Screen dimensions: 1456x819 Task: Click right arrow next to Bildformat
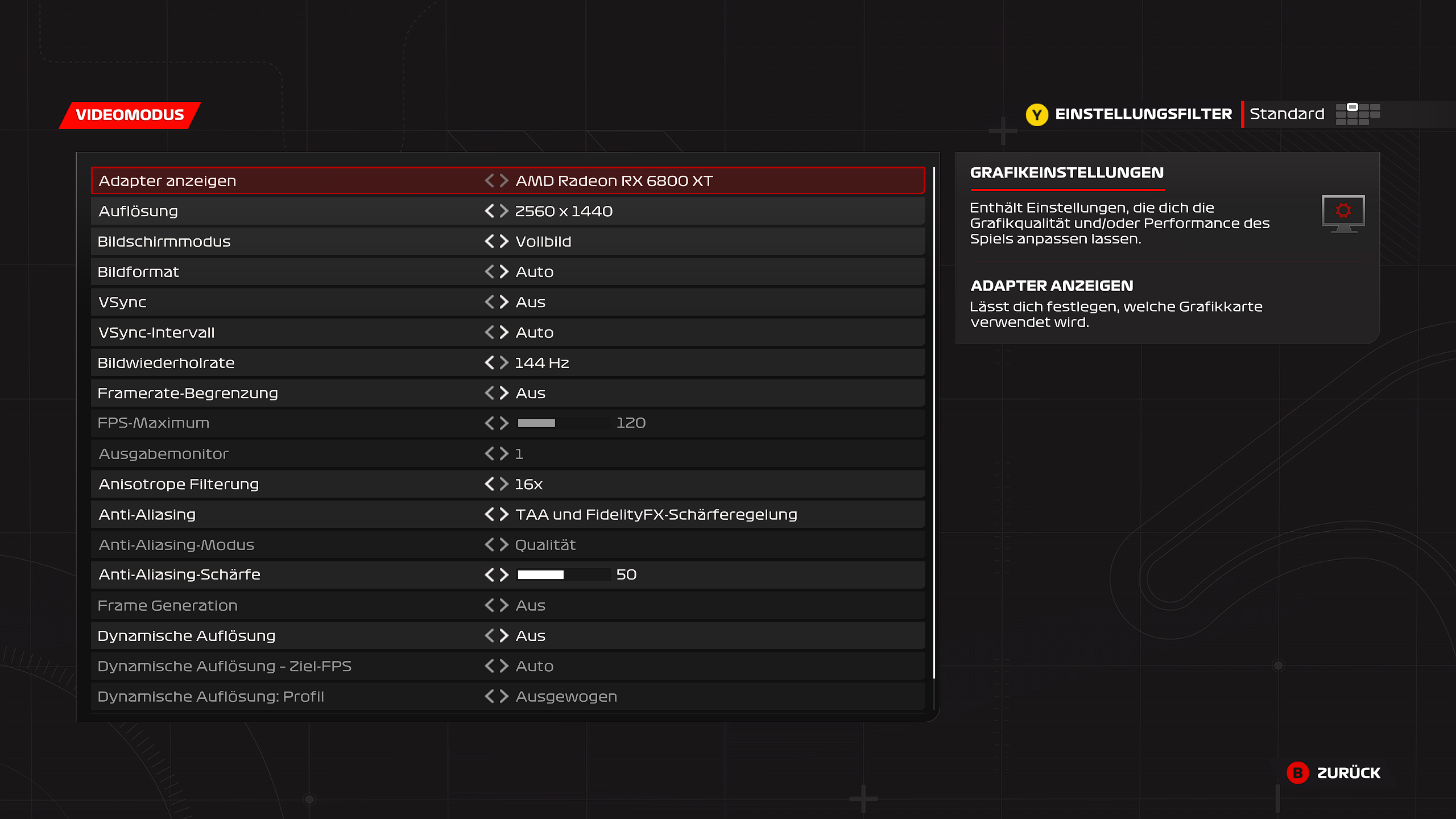click(x=504, y=272)
